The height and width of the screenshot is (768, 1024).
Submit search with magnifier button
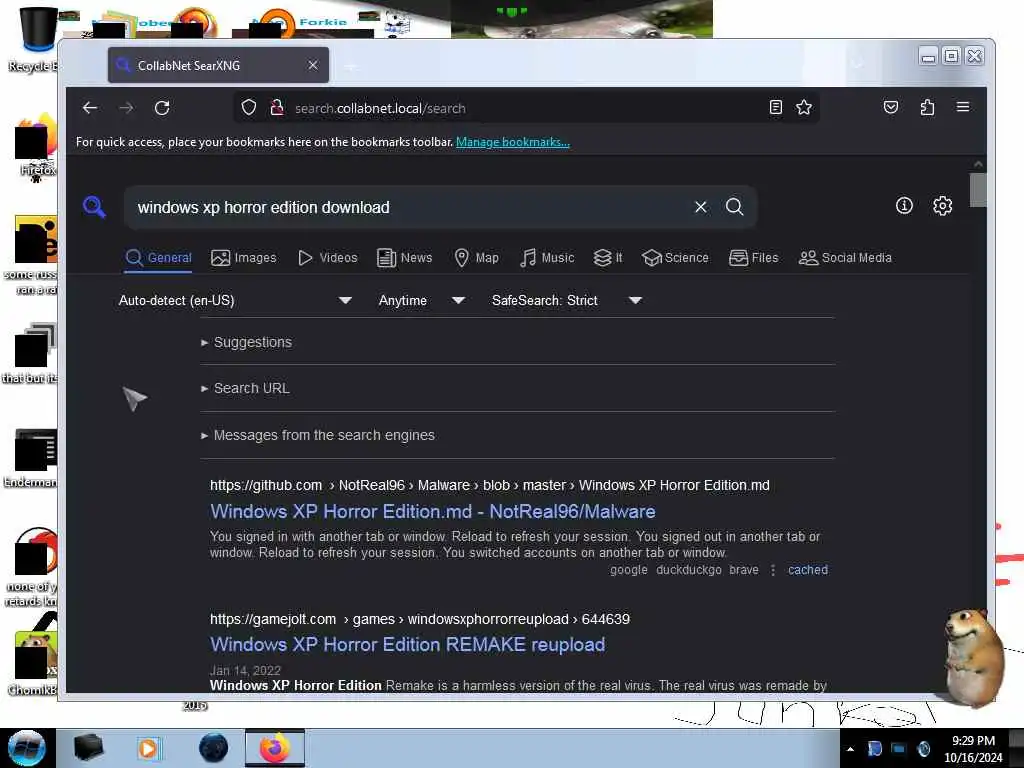tap(735, 207)
